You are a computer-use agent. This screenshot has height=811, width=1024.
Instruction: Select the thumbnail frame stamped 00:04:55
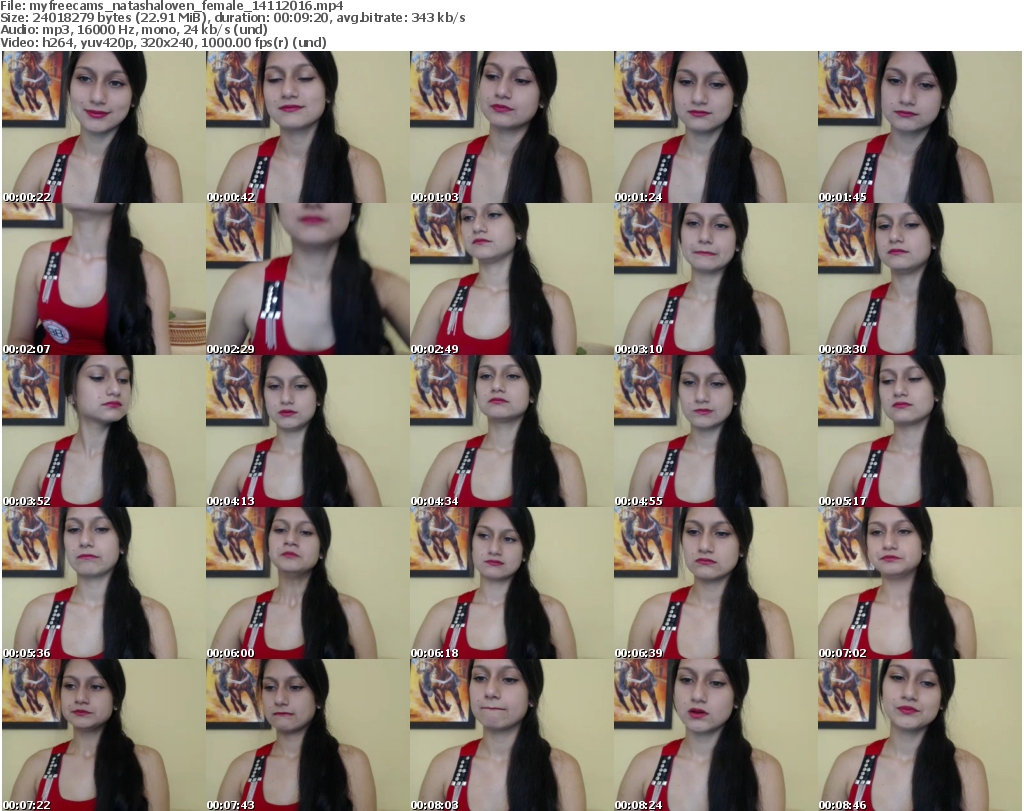pos(715,431)
